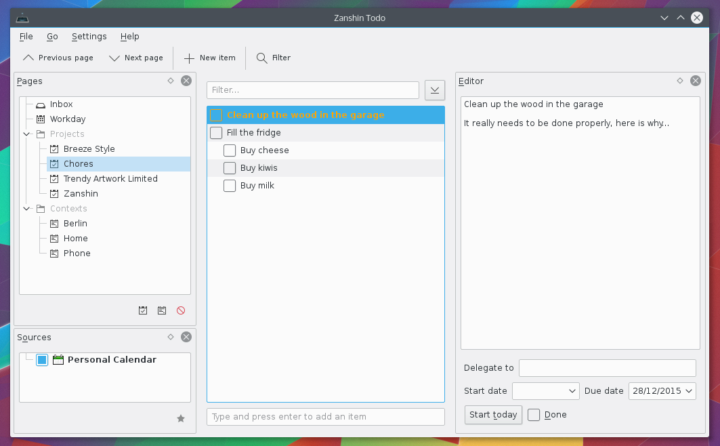Float the Editor panel with diamond icon
The image size is (720, 446).
click(680, 80)
